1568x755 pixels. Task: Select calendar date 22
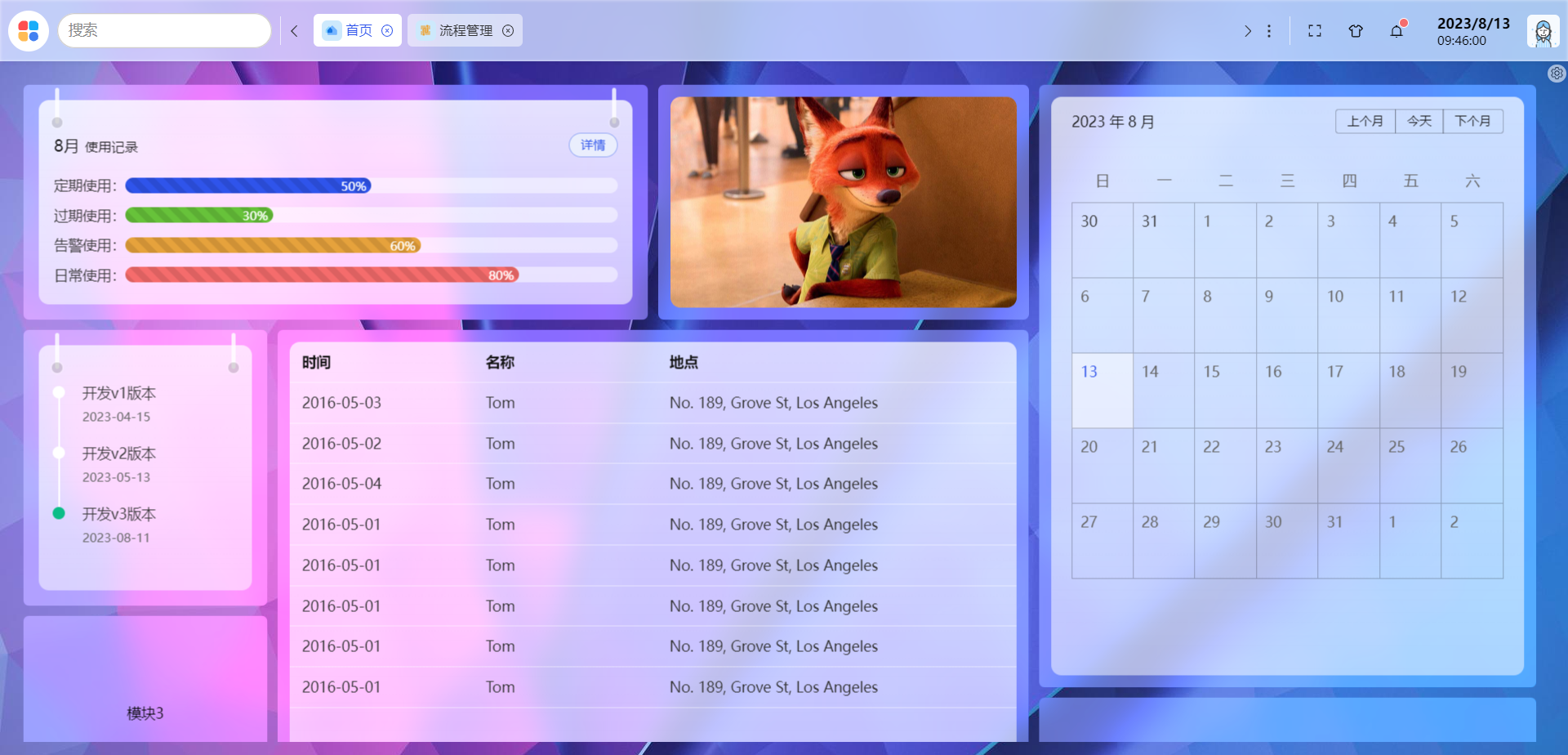click(x=1226, y=466)
